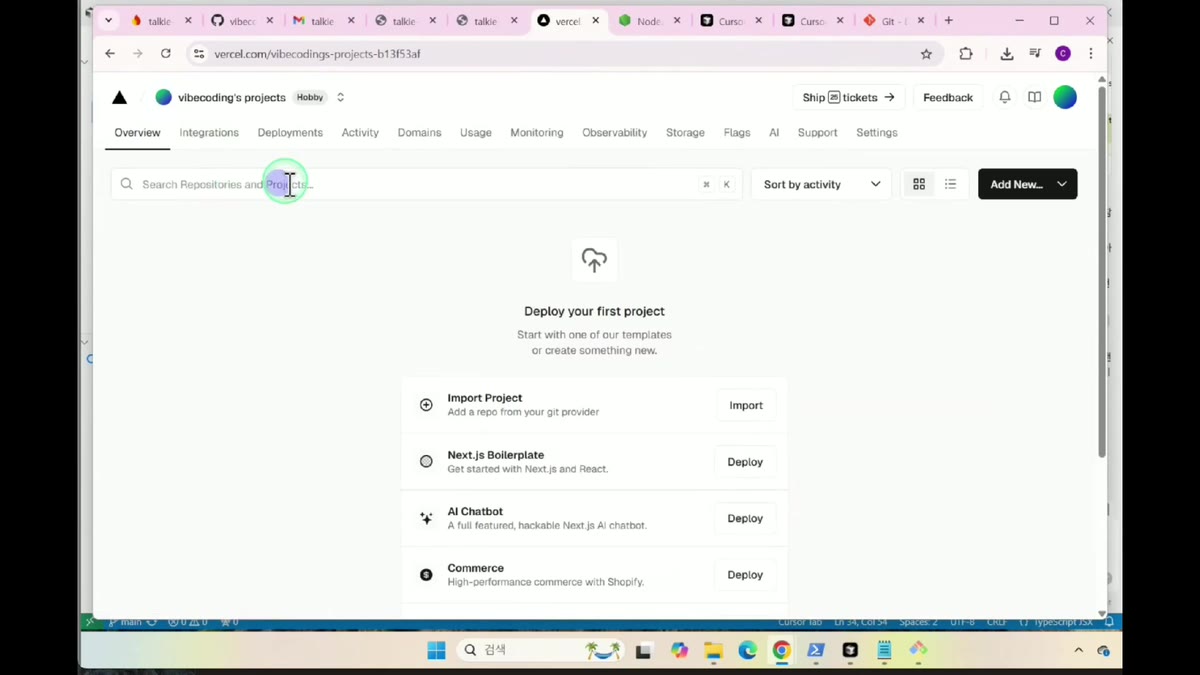
Task: Focus the Search Repositories and Projects field
Action: pos(426,184)
